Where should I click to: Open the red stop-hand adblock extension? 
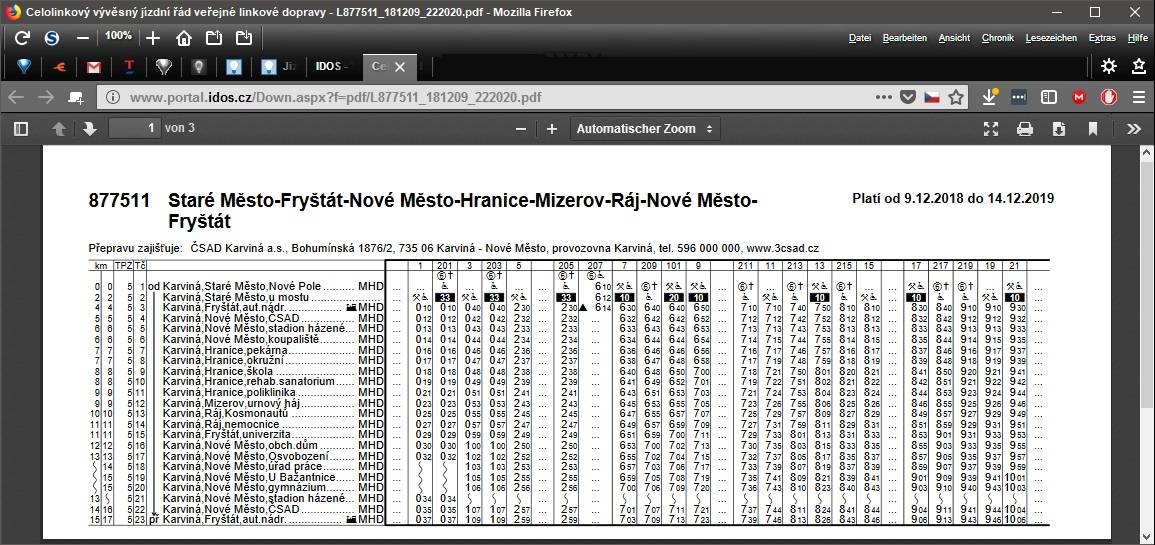[1109, 97]
